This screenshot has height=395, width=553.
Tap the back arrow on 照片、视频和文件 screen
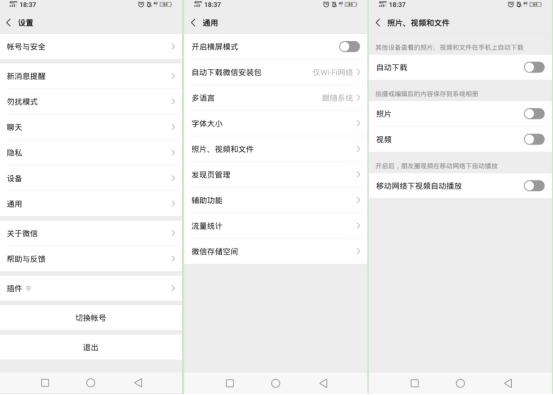378,23
